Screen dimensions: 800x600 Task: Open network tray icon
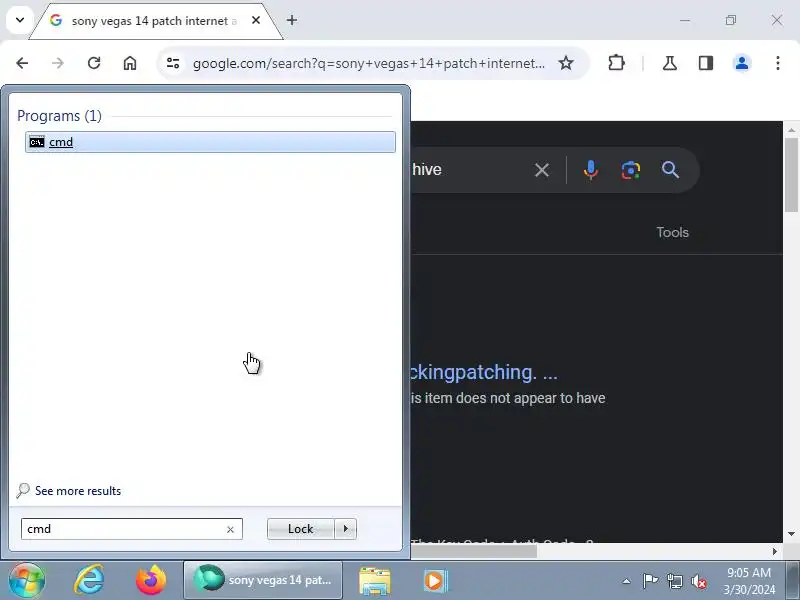(x=674, y=581)
